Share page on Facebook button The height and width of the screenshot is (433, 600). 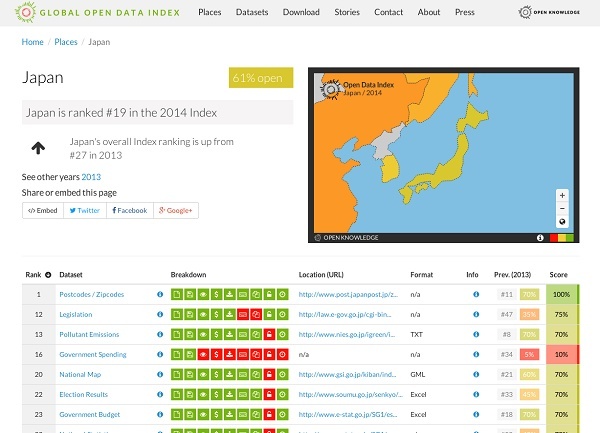tap(129, 210)
